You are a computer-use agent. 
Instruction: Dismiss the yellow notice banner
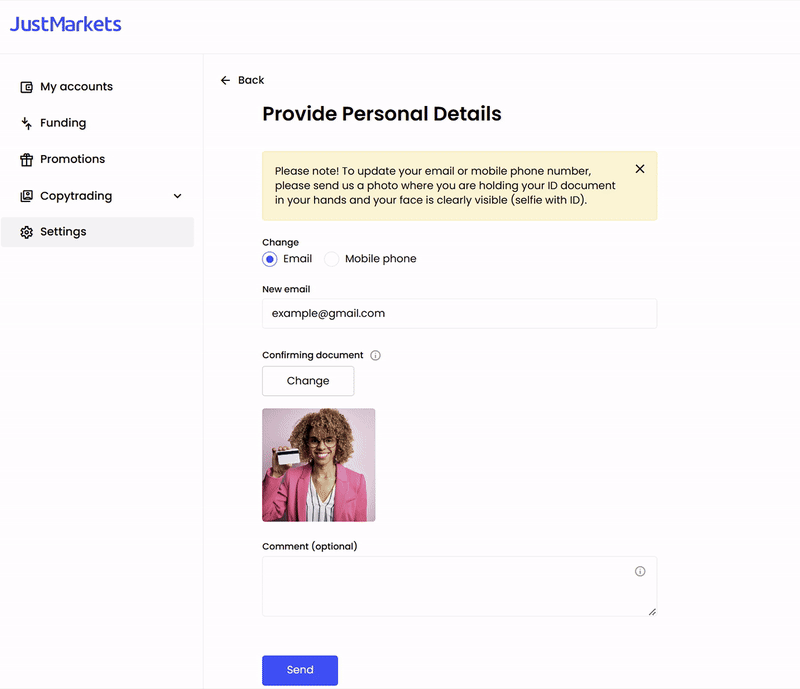[640, 169]
